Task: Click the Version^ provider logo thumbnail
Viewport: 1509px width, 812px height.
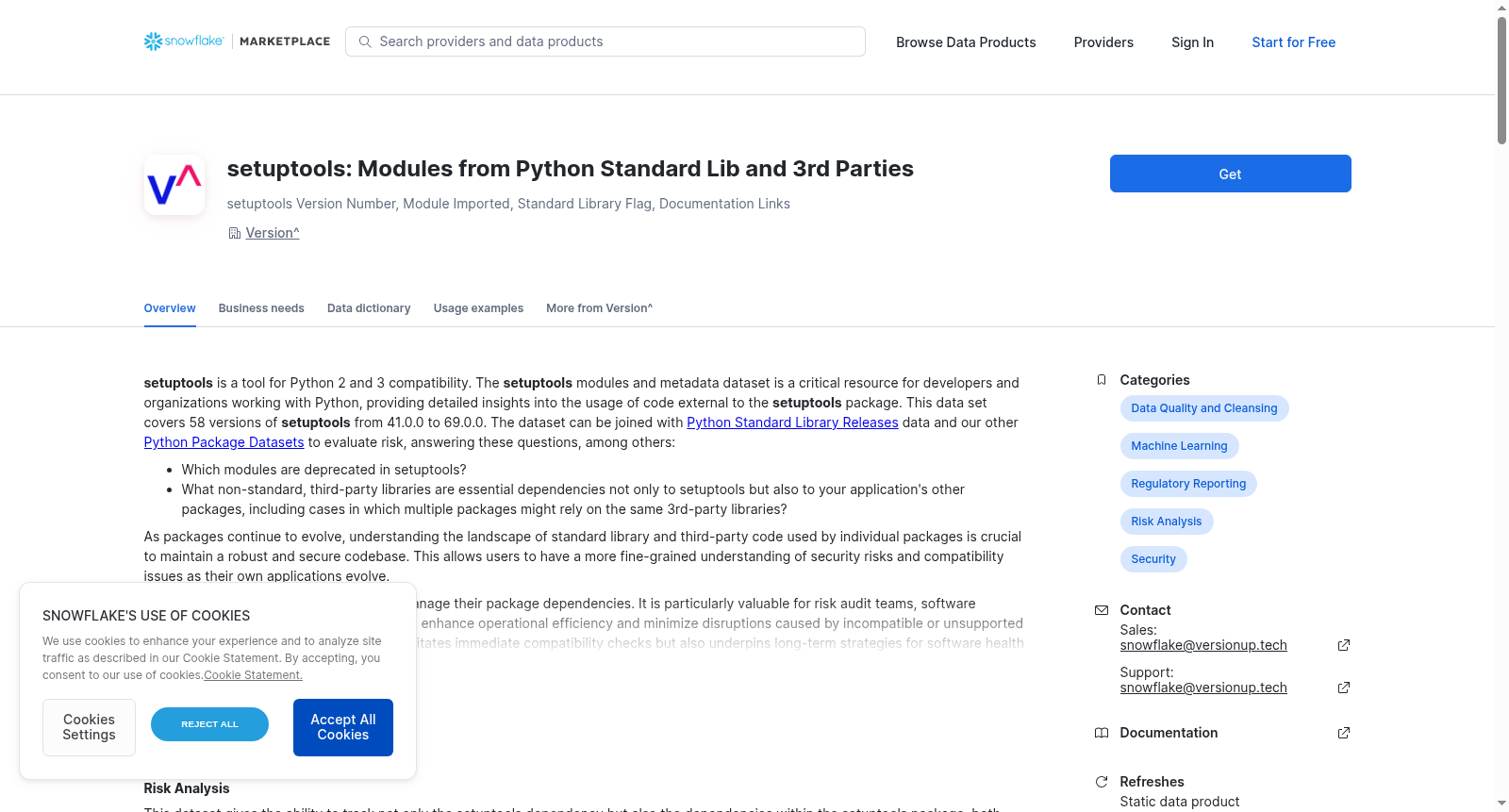Action: 174,185
